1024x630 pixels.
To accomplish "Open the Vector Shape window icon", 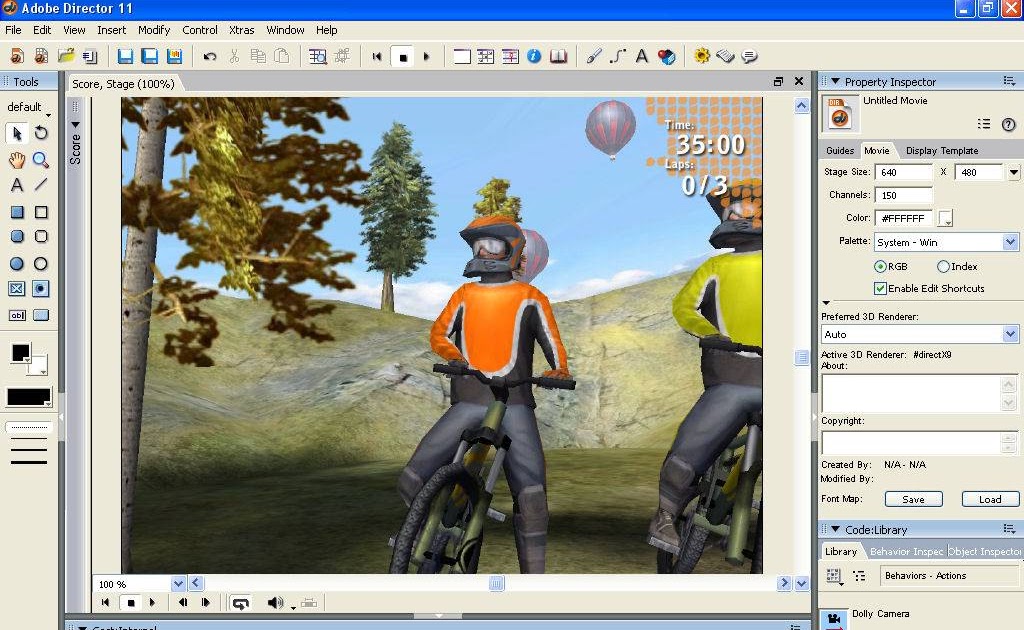I will pyautogui.click(x=618, y=57).
